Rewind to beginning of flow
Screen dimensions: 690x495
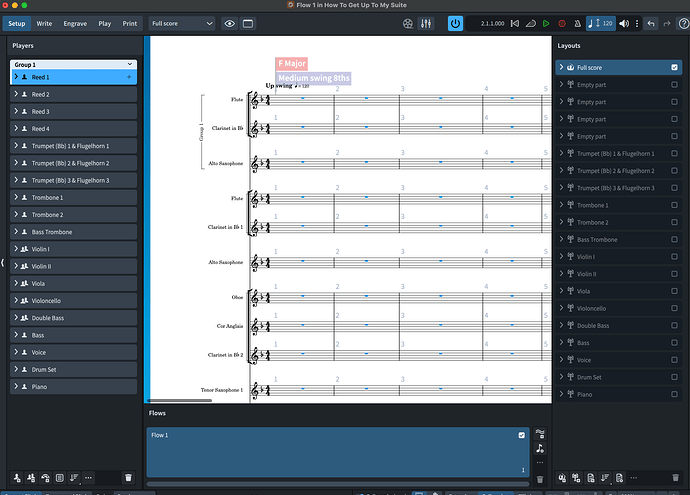click(x=515, y=24)
